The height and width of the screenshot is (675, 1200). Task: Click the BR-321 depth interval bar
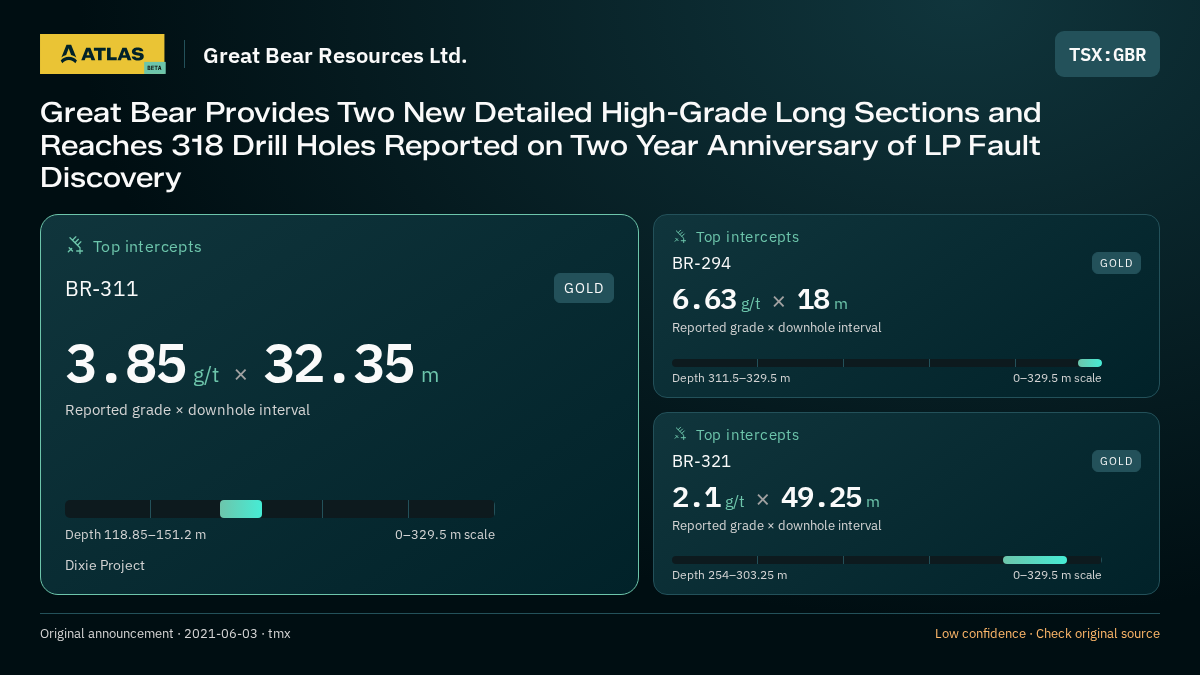(x=887, y=560)
